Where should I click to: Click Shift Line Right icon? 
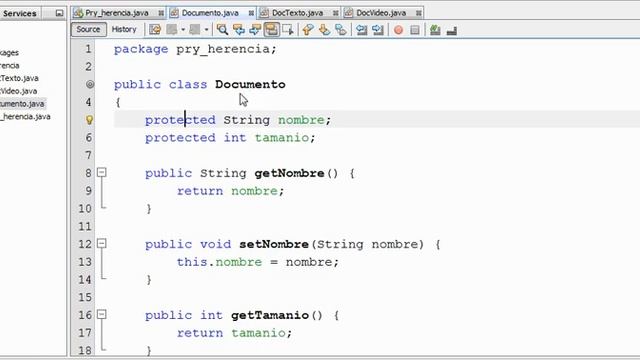click(378, 29)
